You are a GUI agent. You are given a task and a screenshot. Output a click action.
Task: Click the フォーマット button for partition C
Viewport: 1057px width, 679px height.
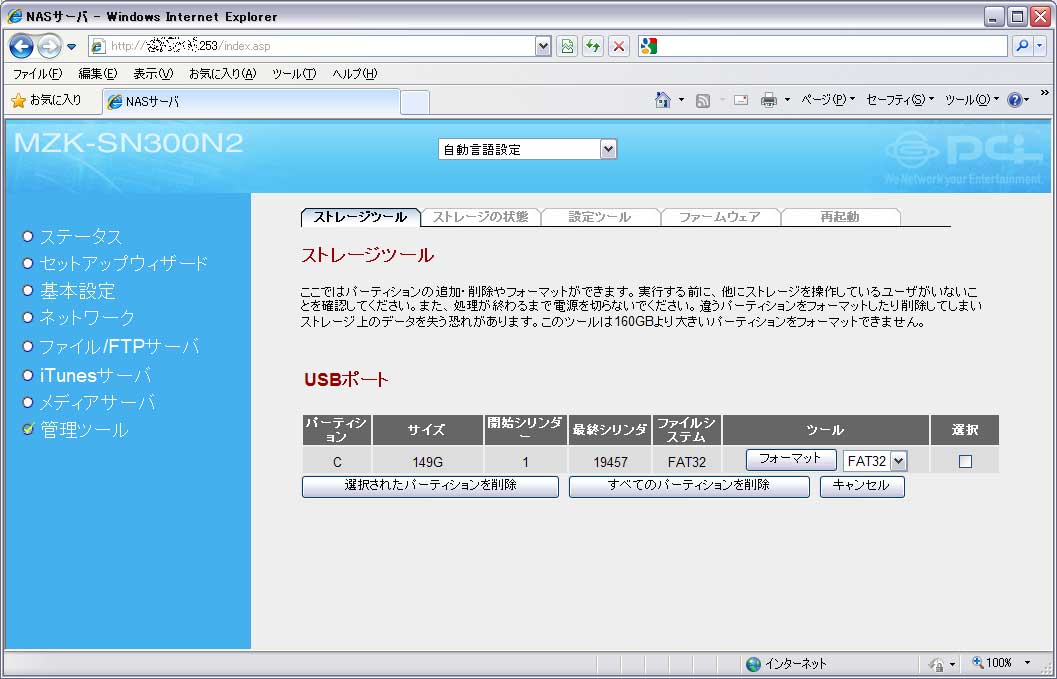(x=791, y=459)
